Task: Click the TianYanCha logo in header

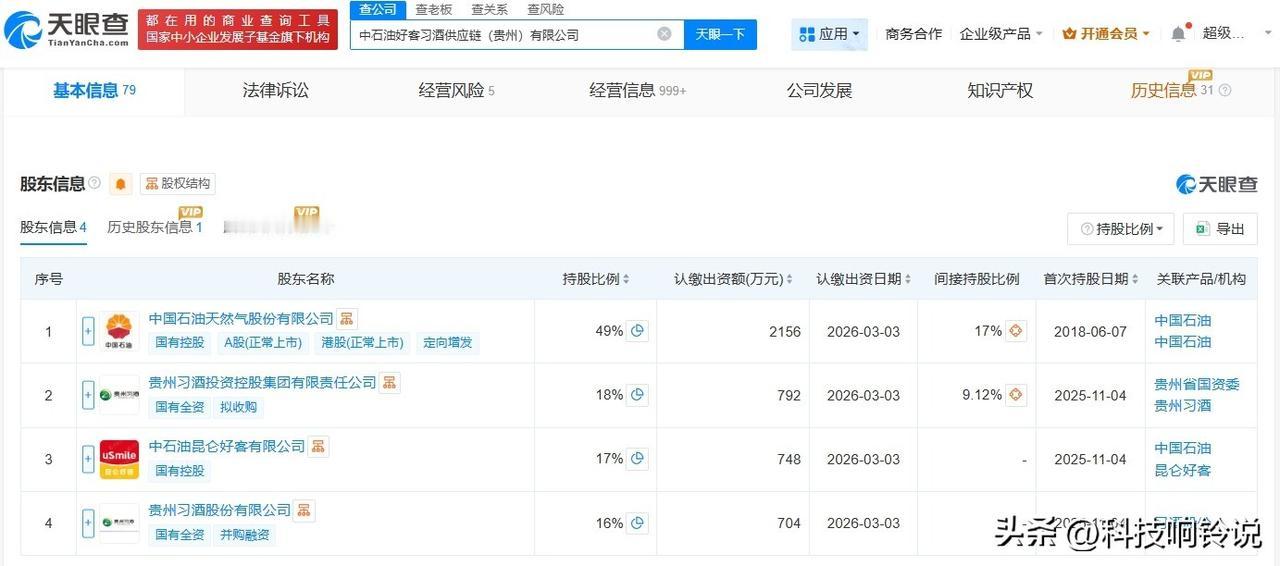Action: pos(67,31)
